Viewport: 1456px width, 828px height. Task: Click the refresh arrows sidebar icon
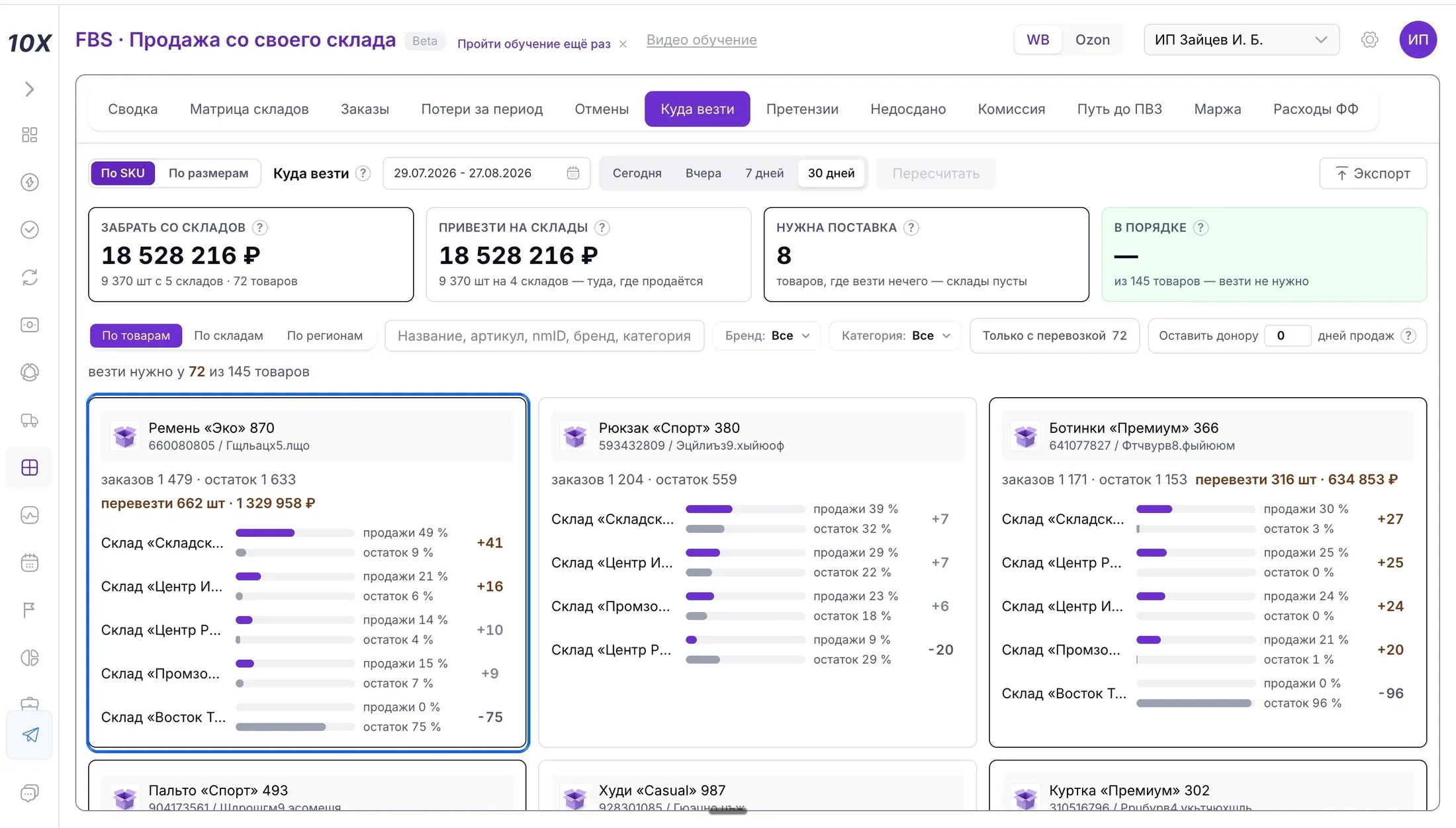pyautogui.click(x=29, y=277)
